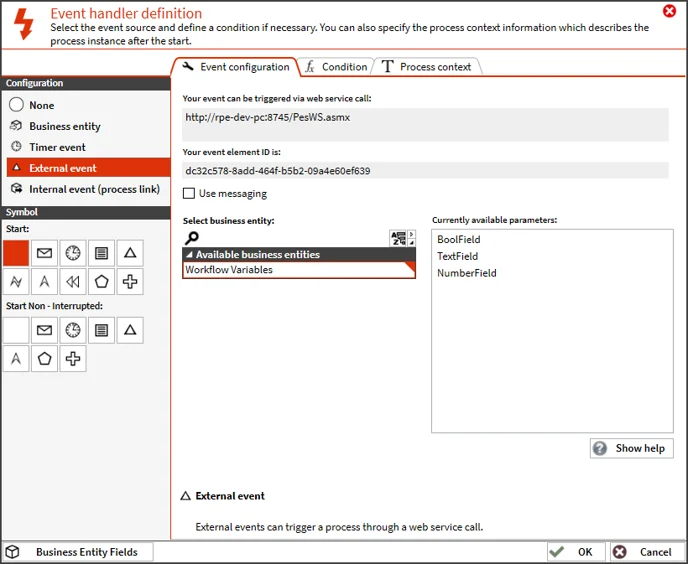Choose the pentagon symbol under Start
This screenshot has height=564, width=688.
point(101,282)
